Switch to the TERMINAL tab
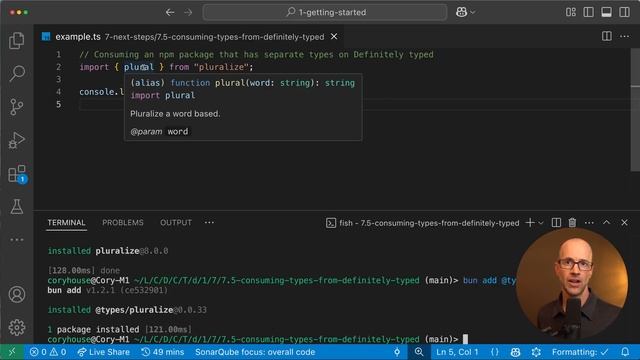The image size is (640, 360). click(66, 222)
